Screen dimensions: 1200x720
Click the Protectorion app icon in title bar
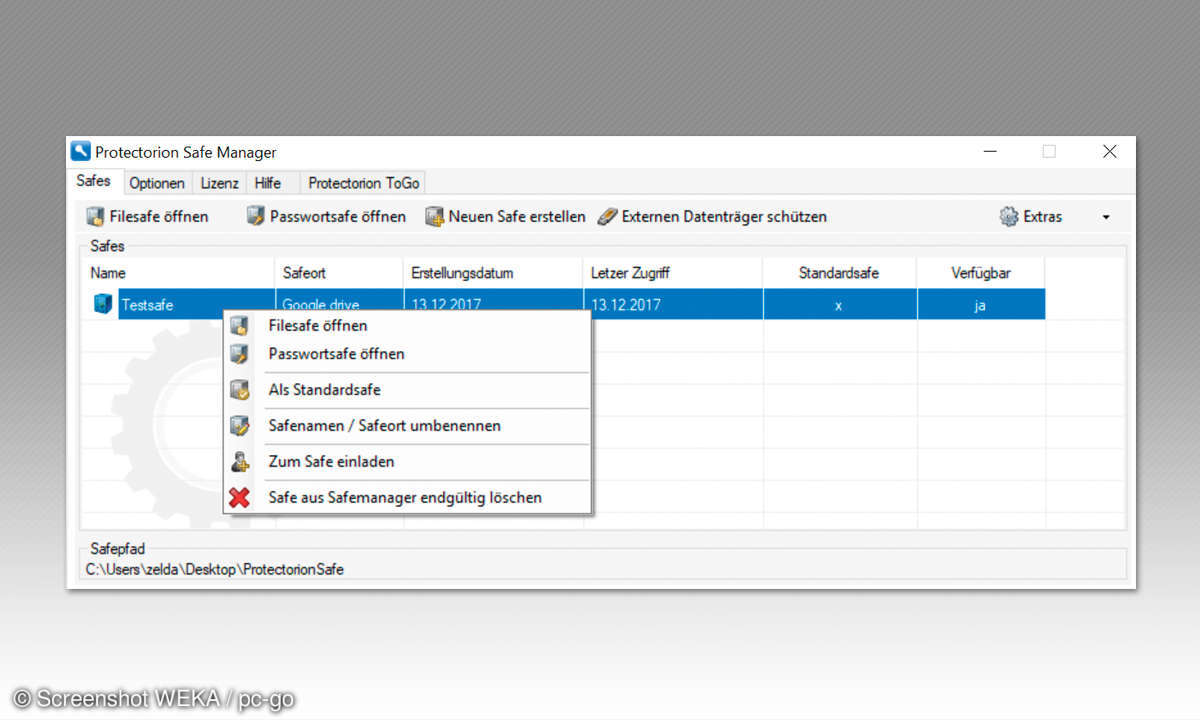[81, 152]
